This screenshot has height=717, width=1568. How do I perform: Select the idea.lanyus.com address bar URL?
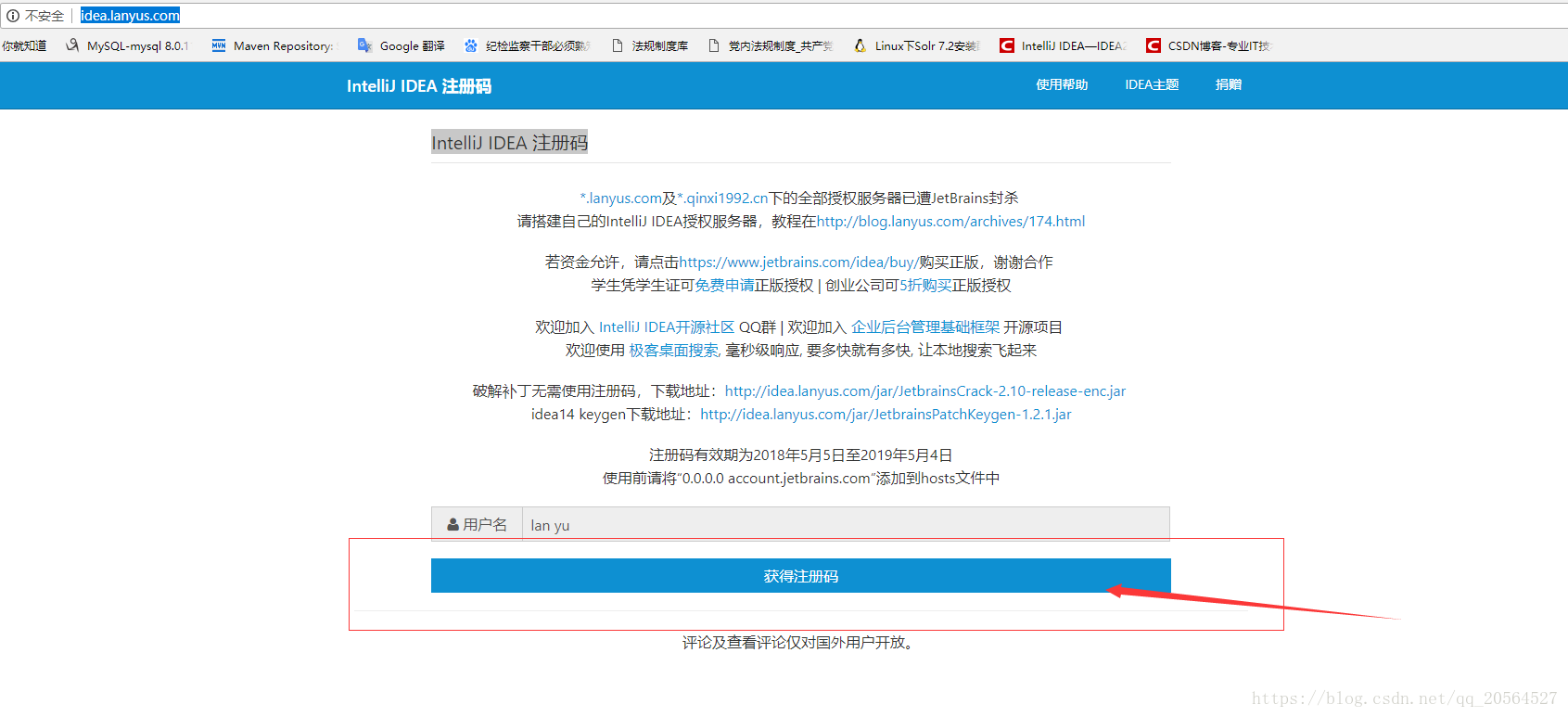[130, 16]
